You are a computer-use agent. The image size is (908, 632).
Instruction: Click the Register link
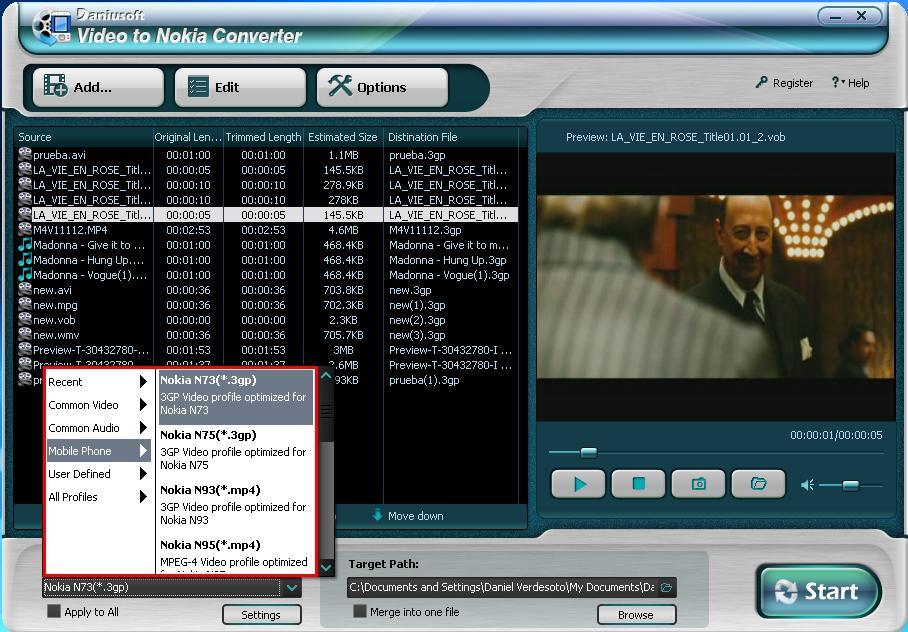(784, 83)
